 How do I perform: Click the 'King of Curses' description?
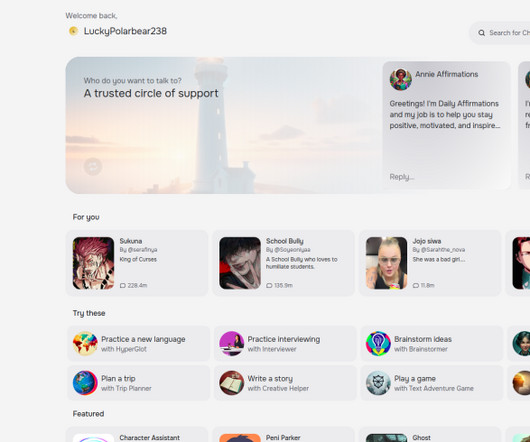138,260
